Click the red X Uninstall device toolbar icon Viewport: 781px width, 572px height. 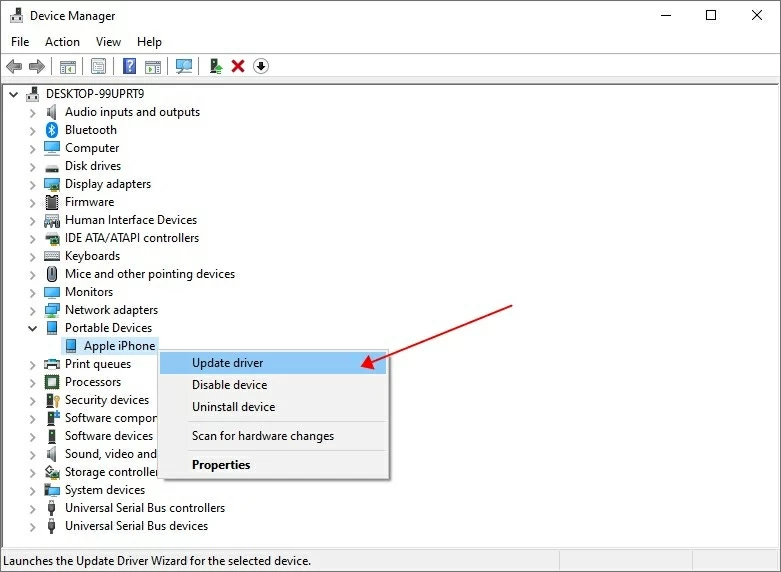pyautogui.click(x=238, y=66)
